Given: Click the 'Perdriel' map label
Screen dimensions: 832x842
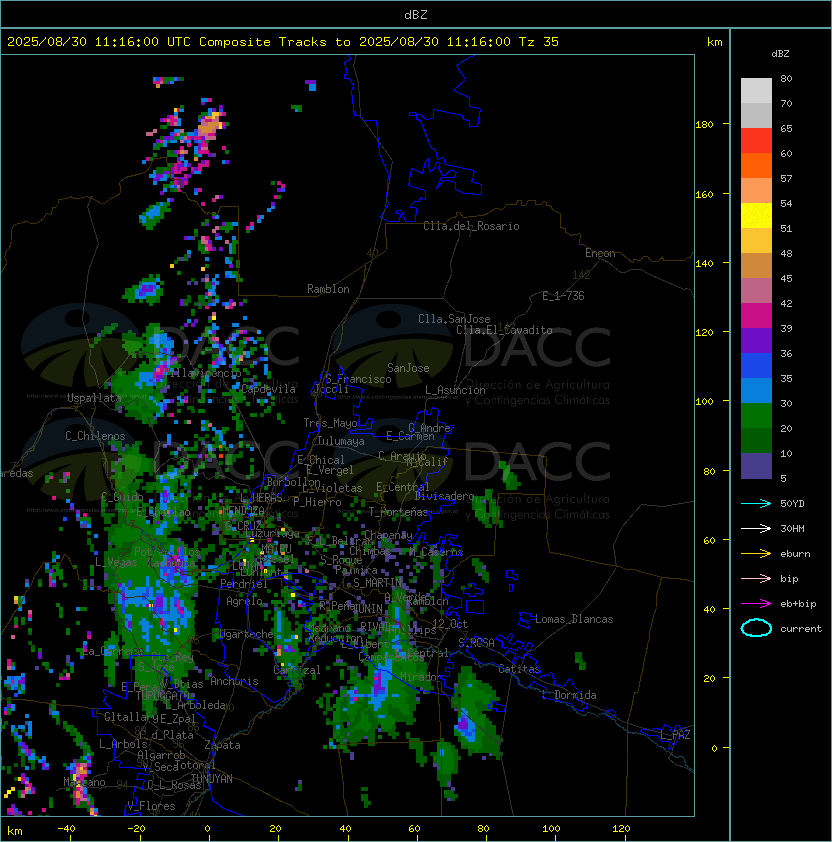Looking at the screenshot, I should (x=244, y=584).
